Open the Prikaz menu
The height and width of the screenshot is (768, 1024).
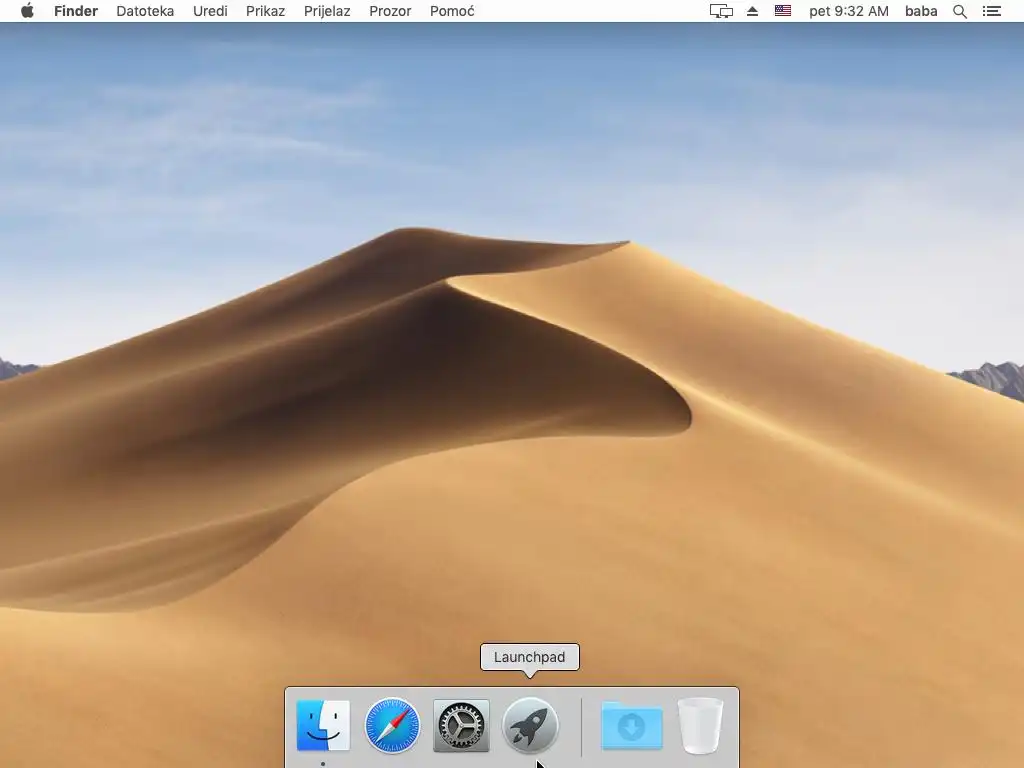tap(265, 11)
